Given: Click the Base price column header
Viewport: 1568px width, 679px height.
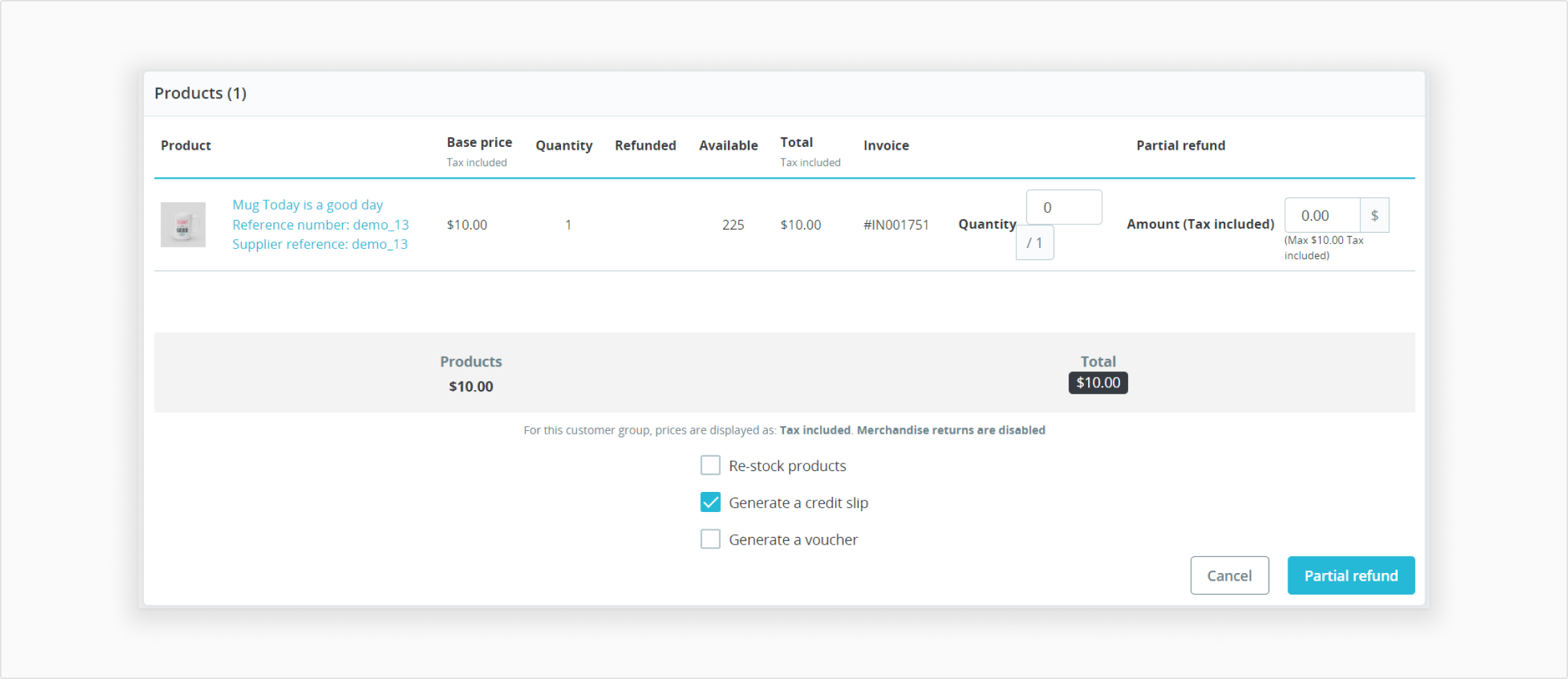Looking at the screenshot, I should [x=479, y=142].
